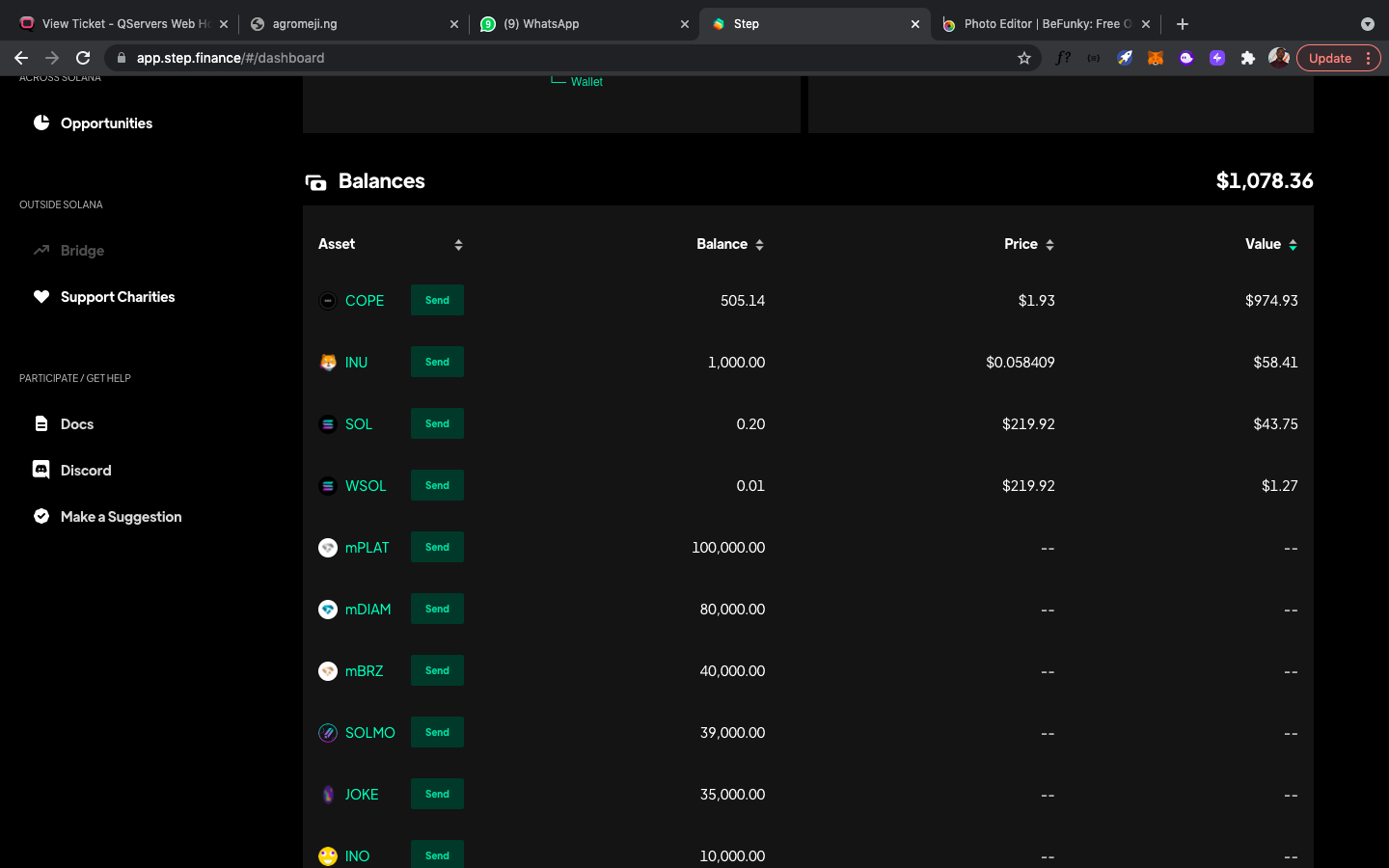Click the INU token icon

(x=328, y=363)
